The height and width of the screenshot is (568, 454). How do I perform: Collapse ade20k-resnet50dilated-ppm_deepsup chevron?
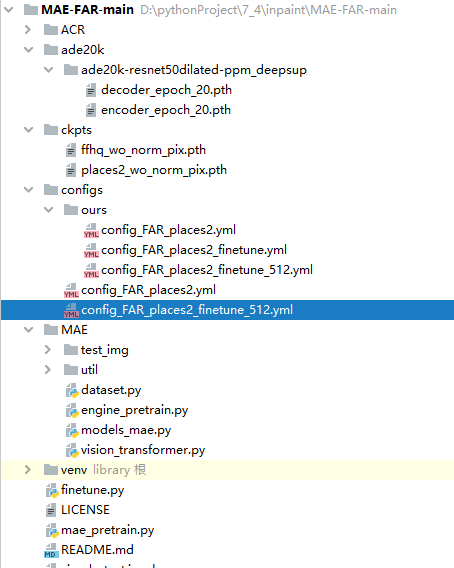(49, 70)
